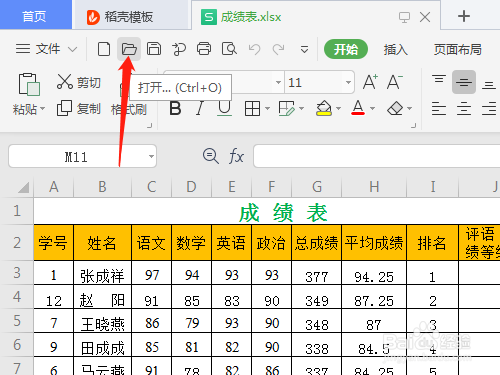Increase font size with A+ icon
This screenshot has width=500, height=375.
(370, 82)
